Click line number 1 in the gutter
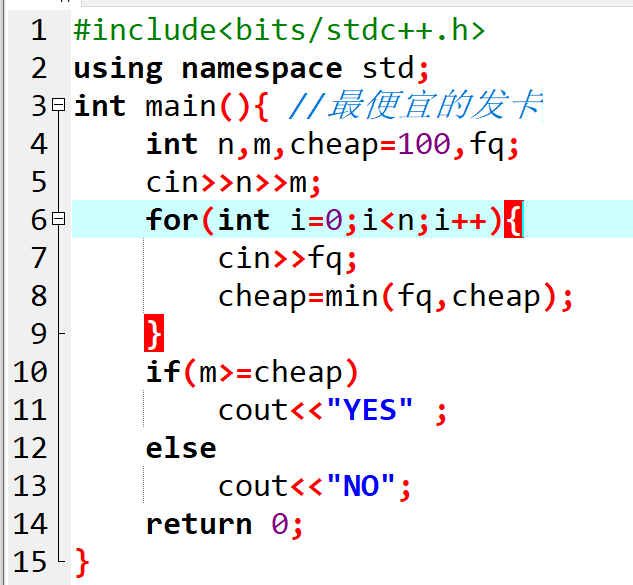This screenshot has width=633, height=585. (39, 30)
